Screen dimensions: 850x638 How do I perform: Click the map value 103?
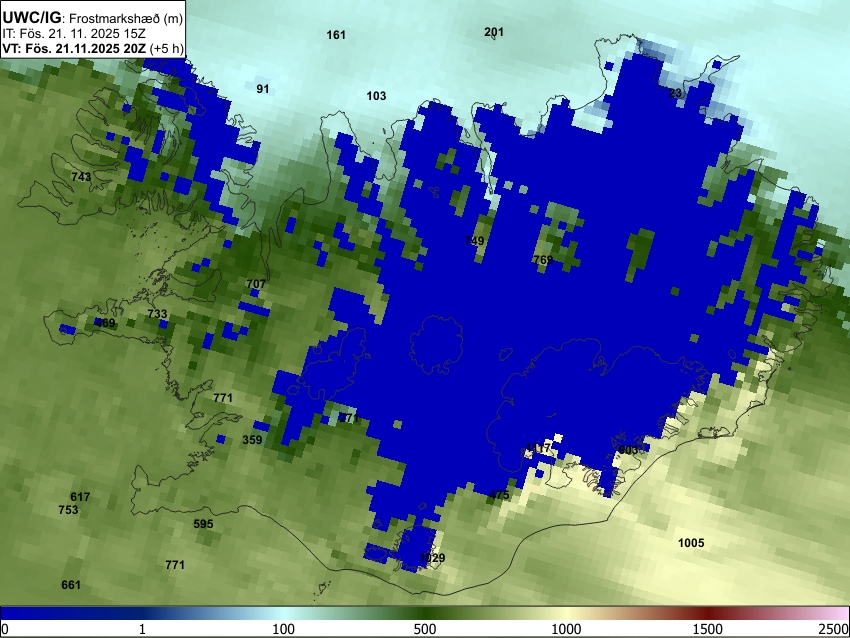376,96
